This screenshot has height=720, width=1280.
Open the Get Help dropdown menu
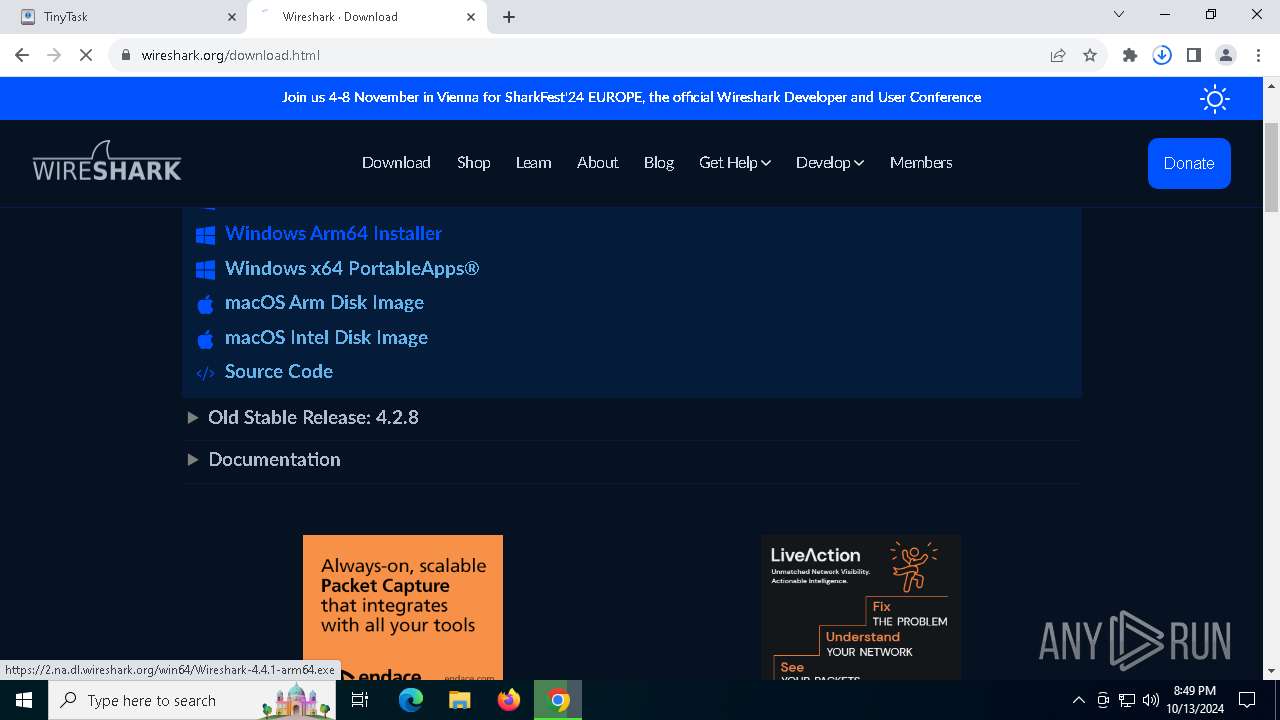(735, 162)
